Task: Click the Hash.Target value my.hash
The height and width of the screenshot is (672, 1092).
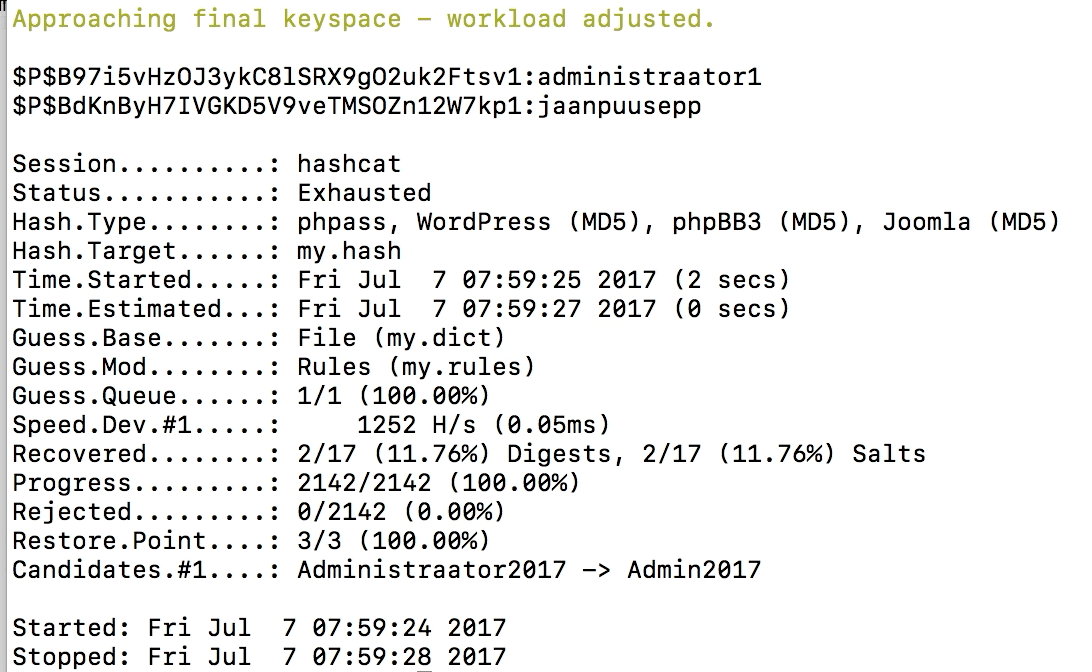Action: (x=349, y=251)
